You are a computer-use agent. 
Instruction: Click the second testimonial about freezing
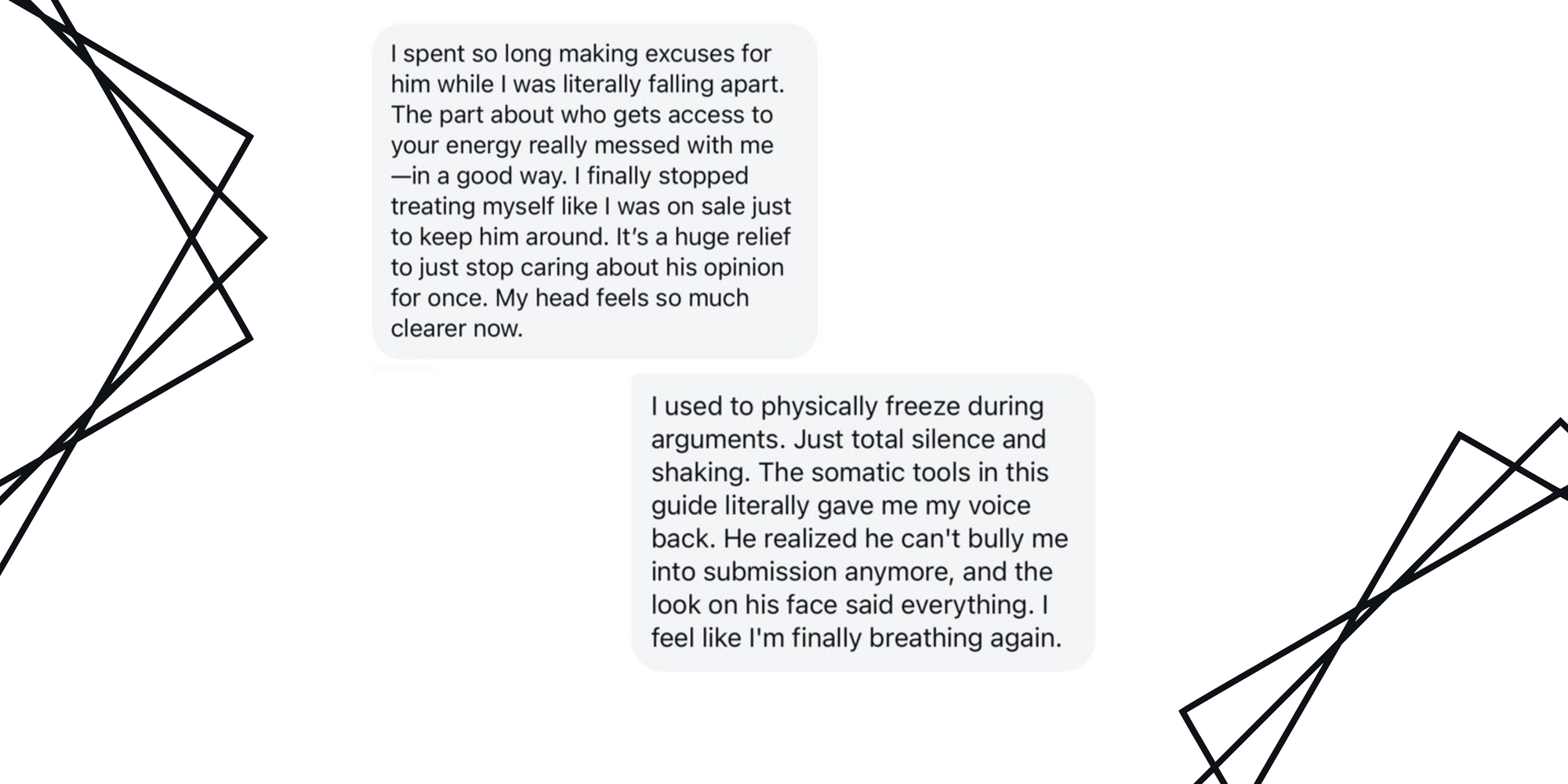[862, 521]
